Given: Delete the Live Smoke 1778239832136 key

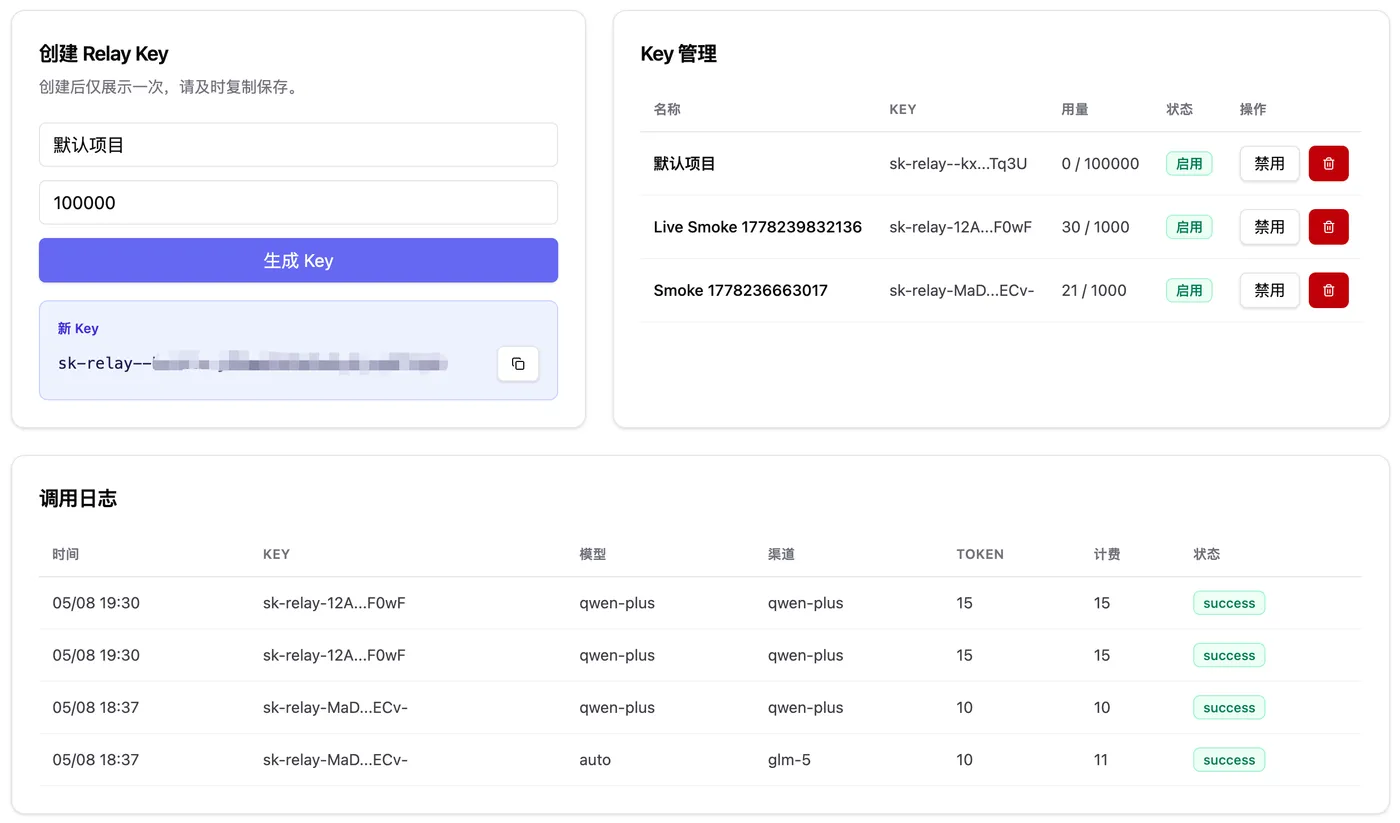Looking at the screenshot, I should point(1328,227).
